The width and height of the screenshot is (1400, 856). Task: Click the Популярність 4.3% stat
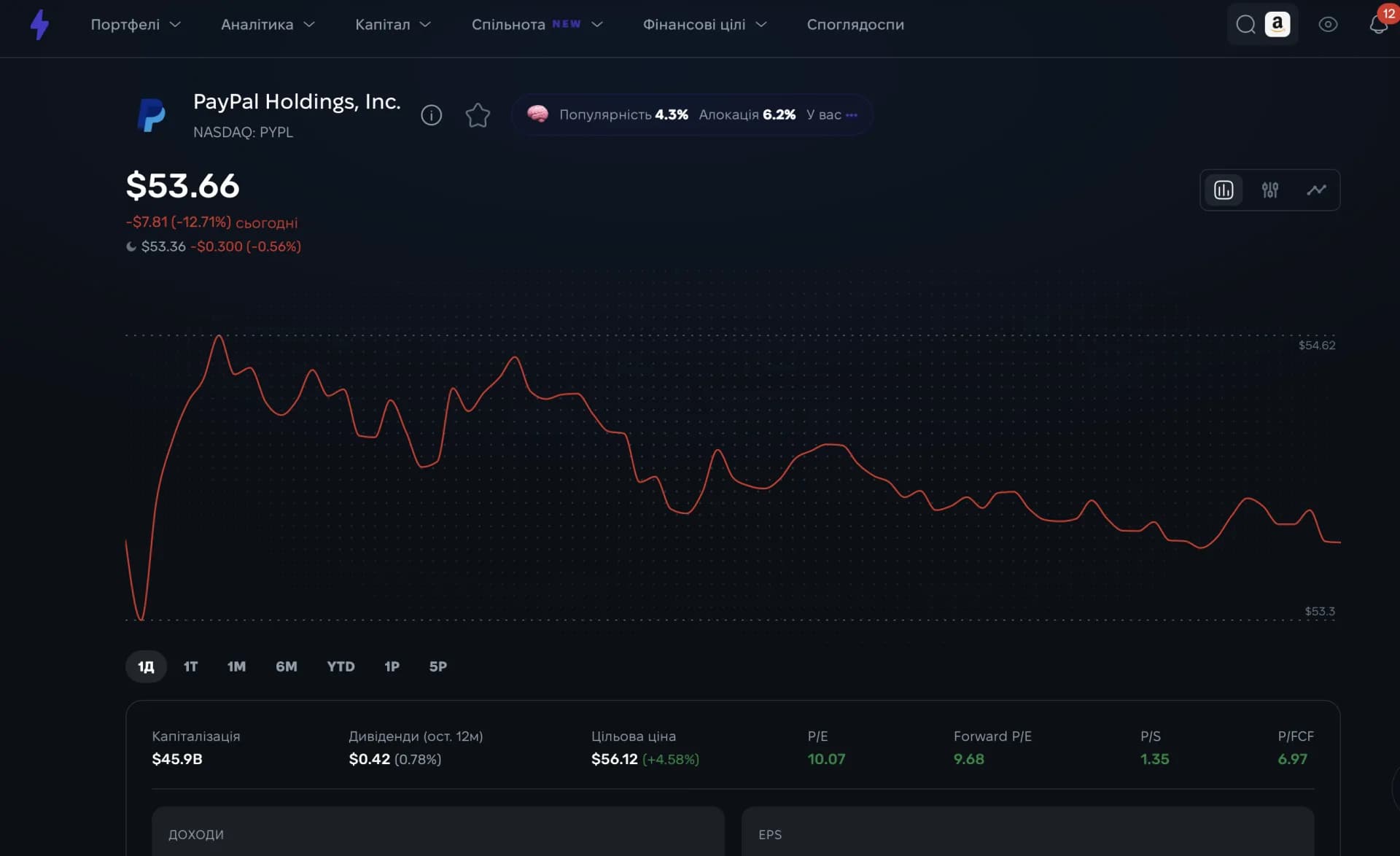point(623,114)
